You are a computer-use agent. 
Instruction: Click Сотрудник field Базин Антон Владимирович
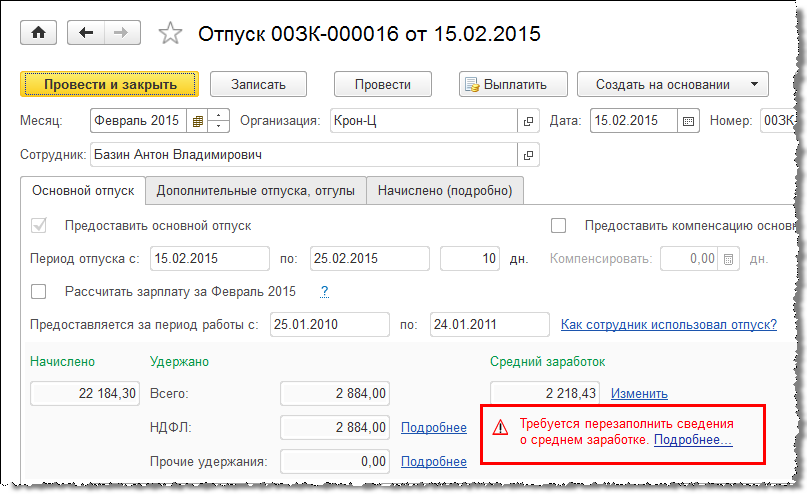click(x=304, y=155)
